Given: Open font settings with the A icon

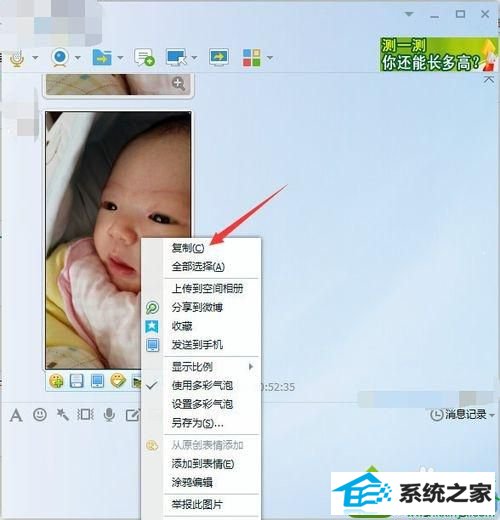Looking at the screenshot, I should pos(16,415).
